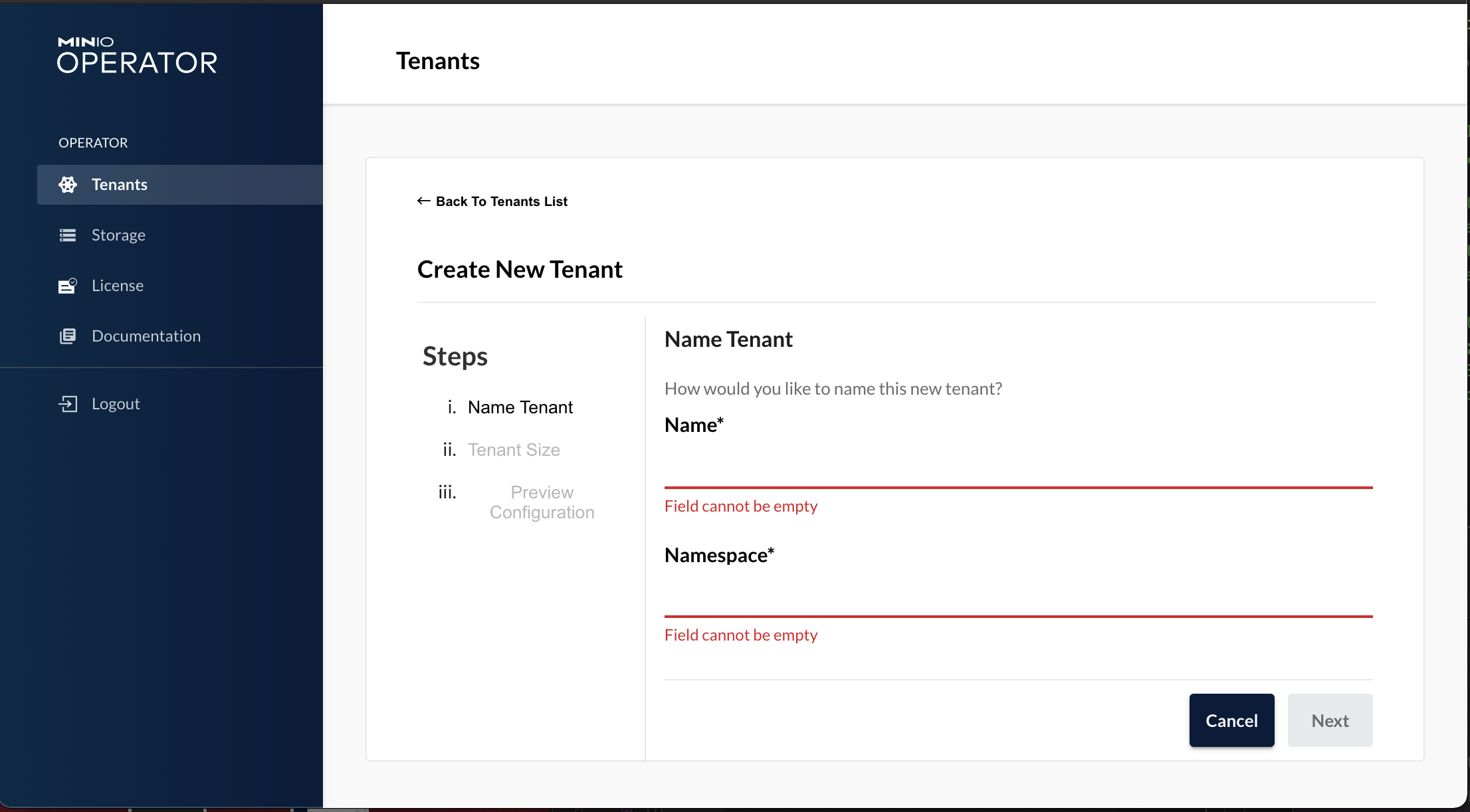
Task: Select the Name Tenant step
Action: [520, 407]
